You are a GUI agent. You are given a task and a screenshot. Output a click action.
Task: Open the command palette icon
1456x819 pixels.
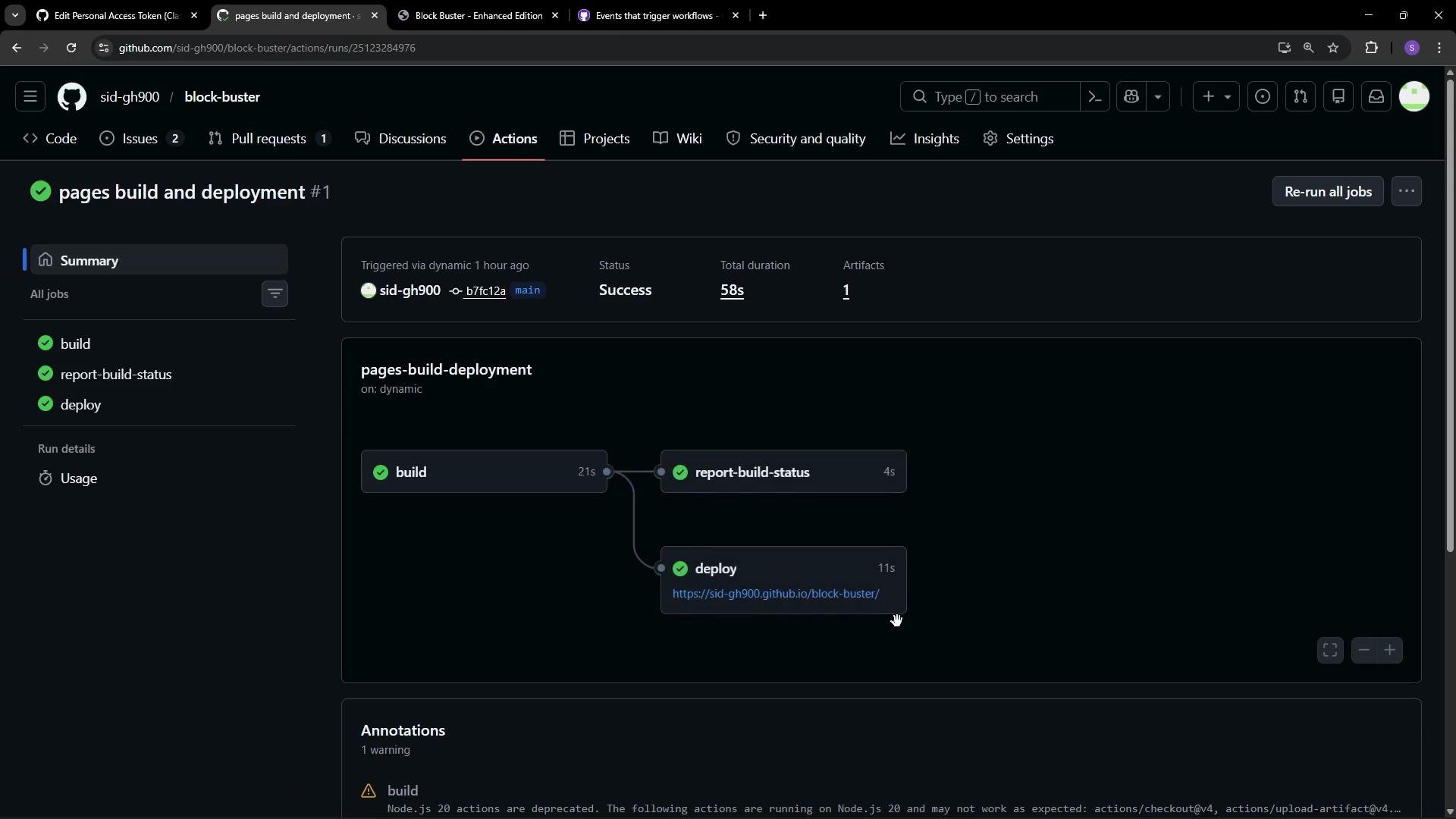pyautogui.click(x=1094, y=97)
